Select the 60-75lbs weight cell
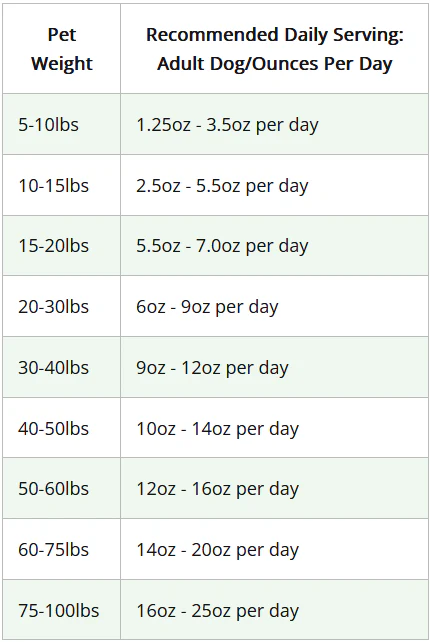 61,549
